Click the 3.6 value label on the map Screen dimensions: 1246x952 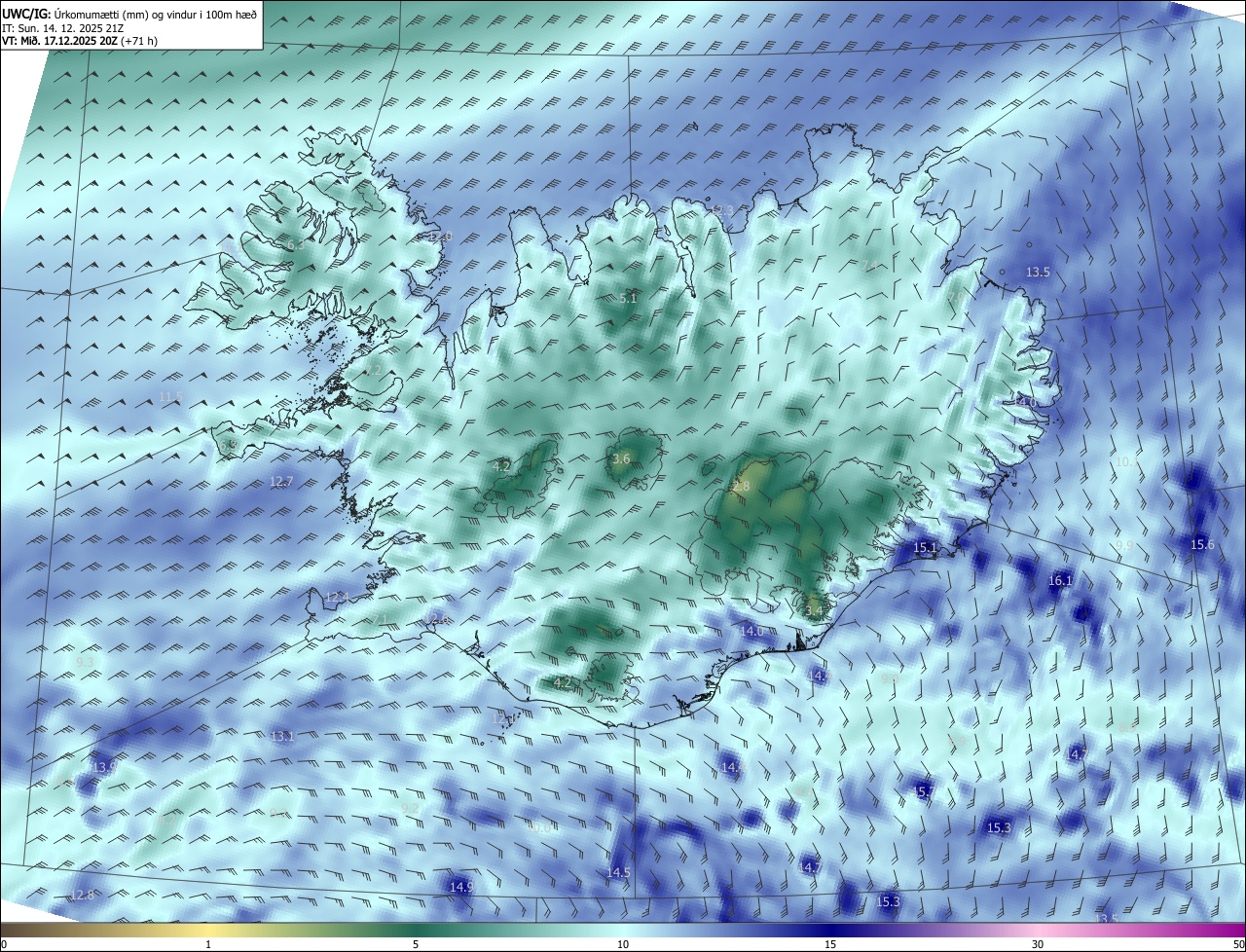(621, 458)
